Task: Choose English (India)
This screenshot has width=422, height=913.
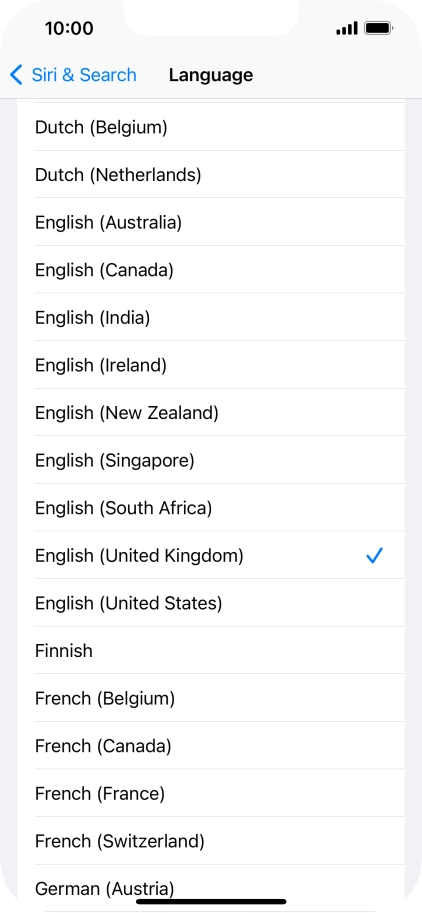Action: (211, 317)
